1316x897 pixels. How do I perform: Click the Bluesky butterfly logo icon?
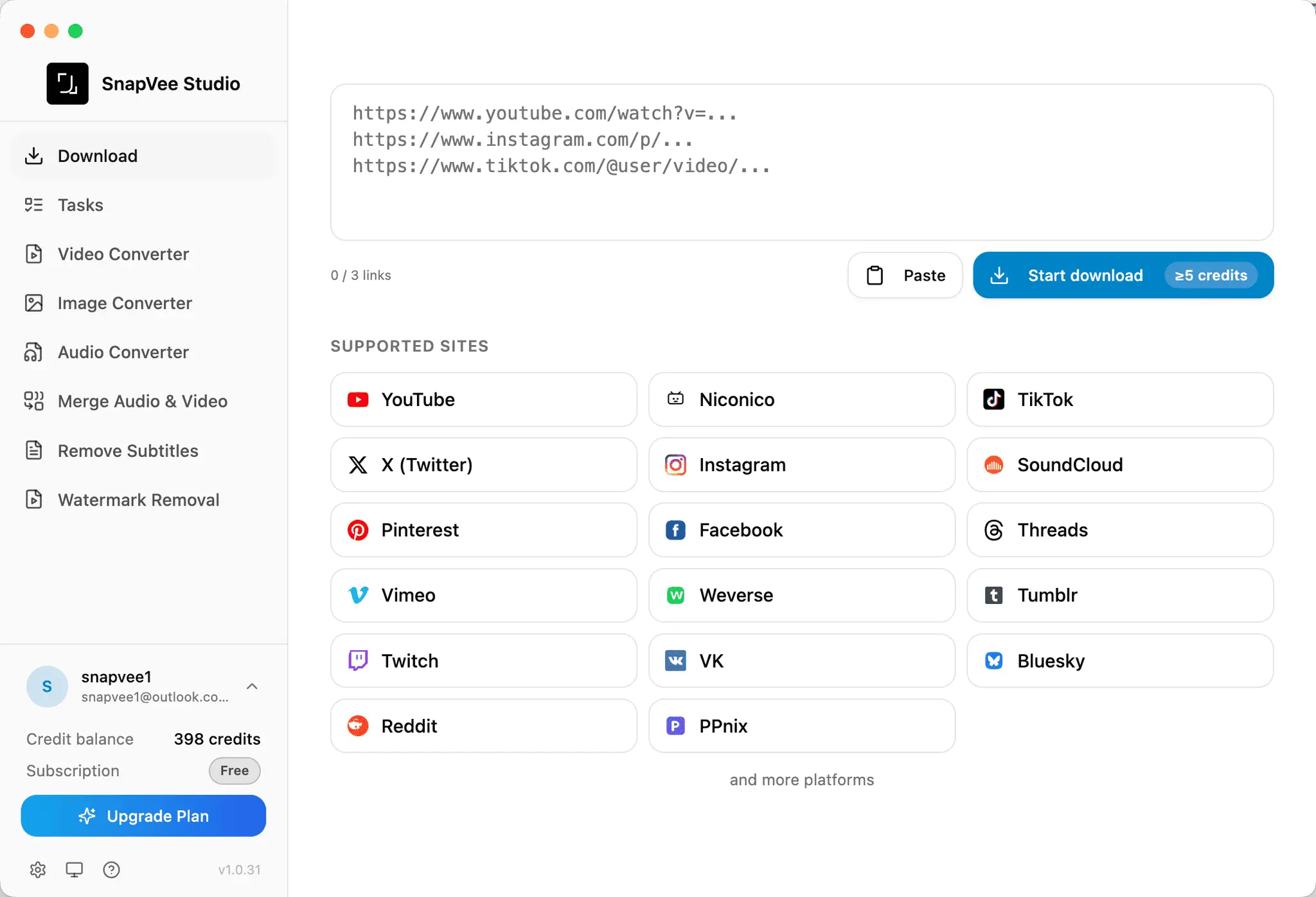coord(994,661)
